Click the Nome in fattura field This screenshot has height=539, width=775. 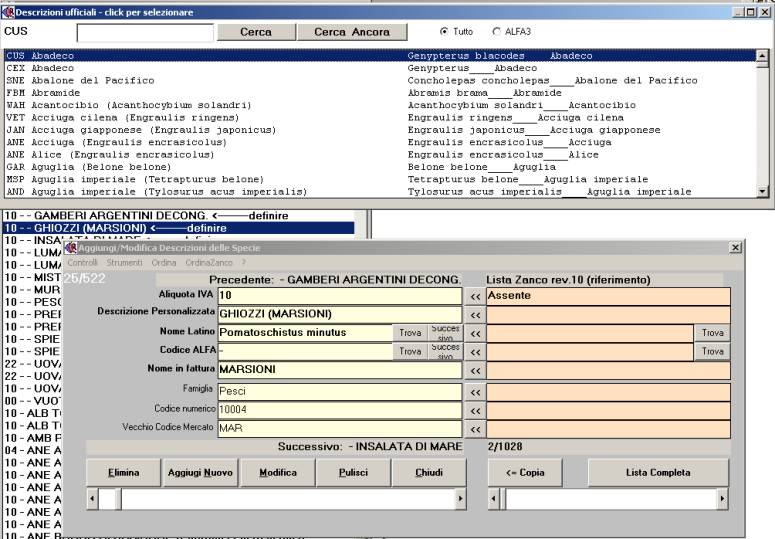pyautogui.click(x=340, y=370)
